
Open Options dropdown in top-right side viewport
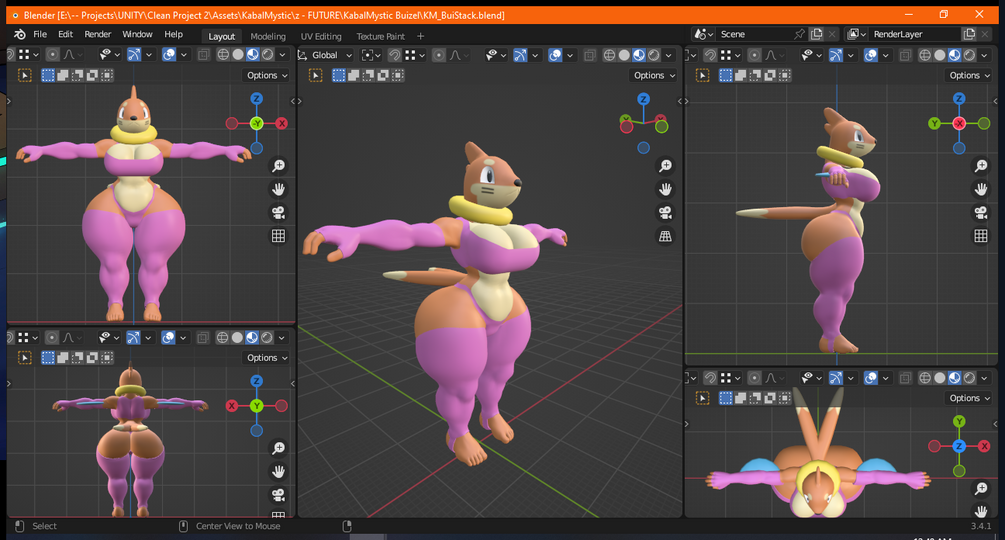970,76
